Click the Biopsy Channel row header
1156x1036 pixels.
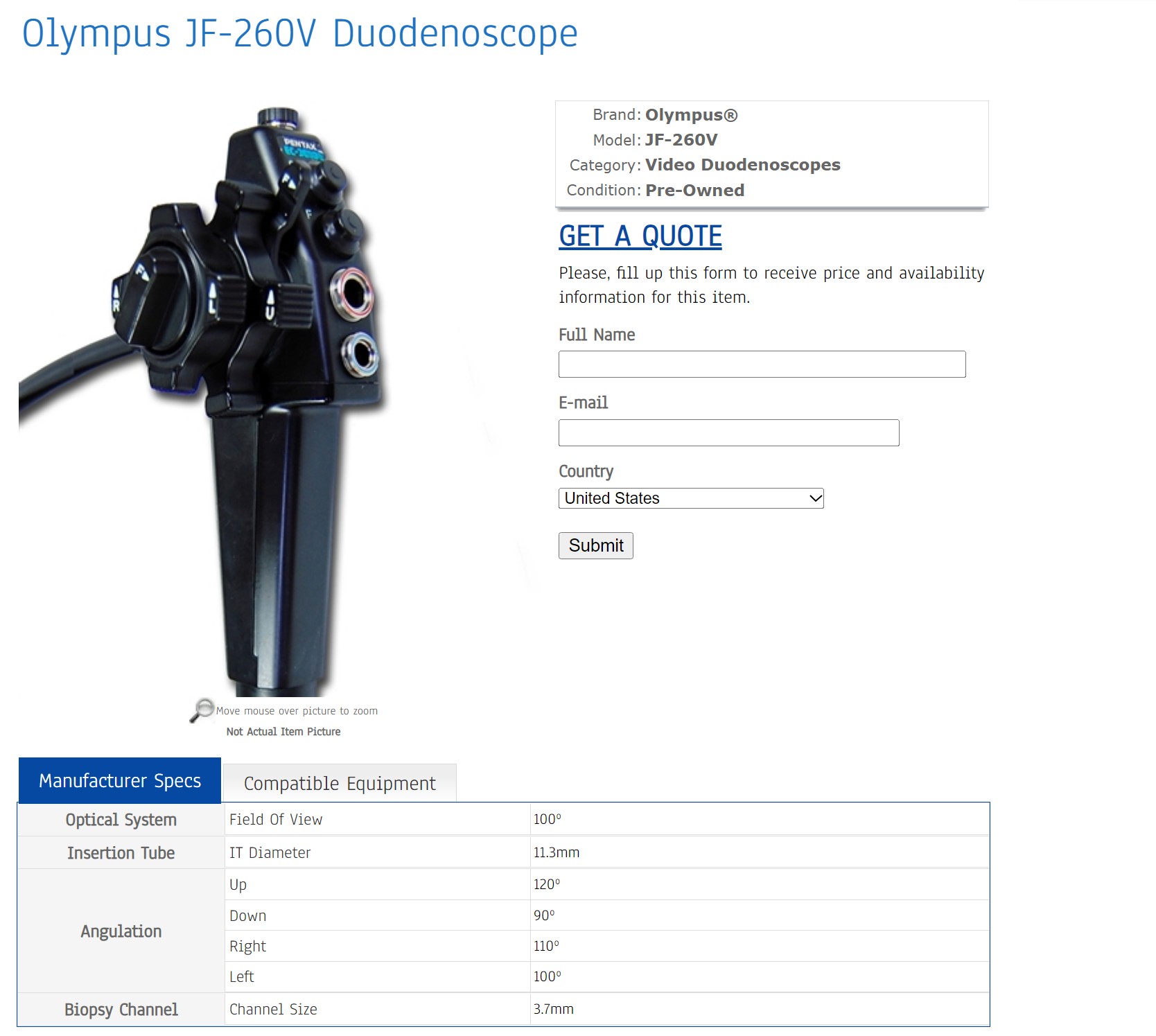pos(121,1010)
